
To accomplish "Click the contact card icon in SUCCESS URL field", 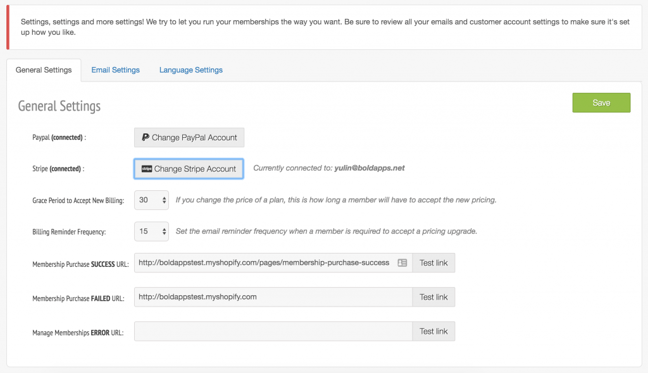I will click(x=402, y=263).
